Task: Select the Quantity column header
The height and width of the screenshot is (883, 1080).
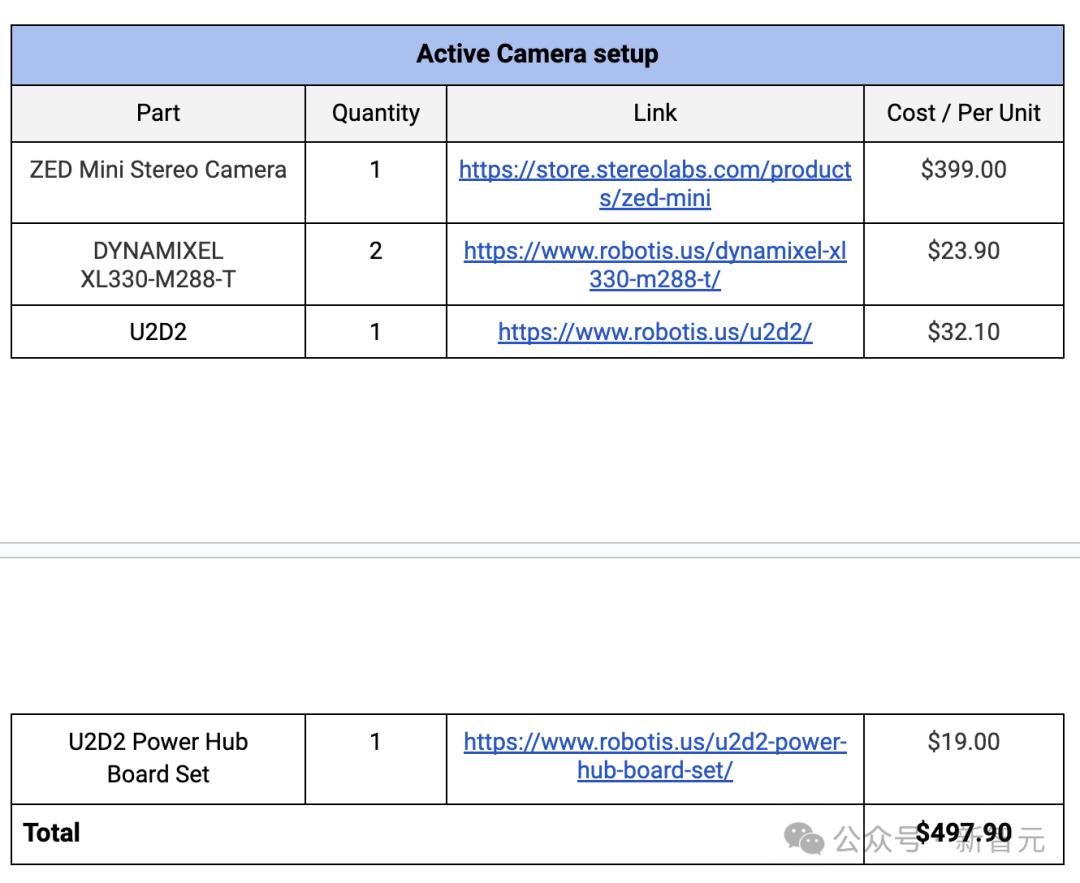Action: 375,114
